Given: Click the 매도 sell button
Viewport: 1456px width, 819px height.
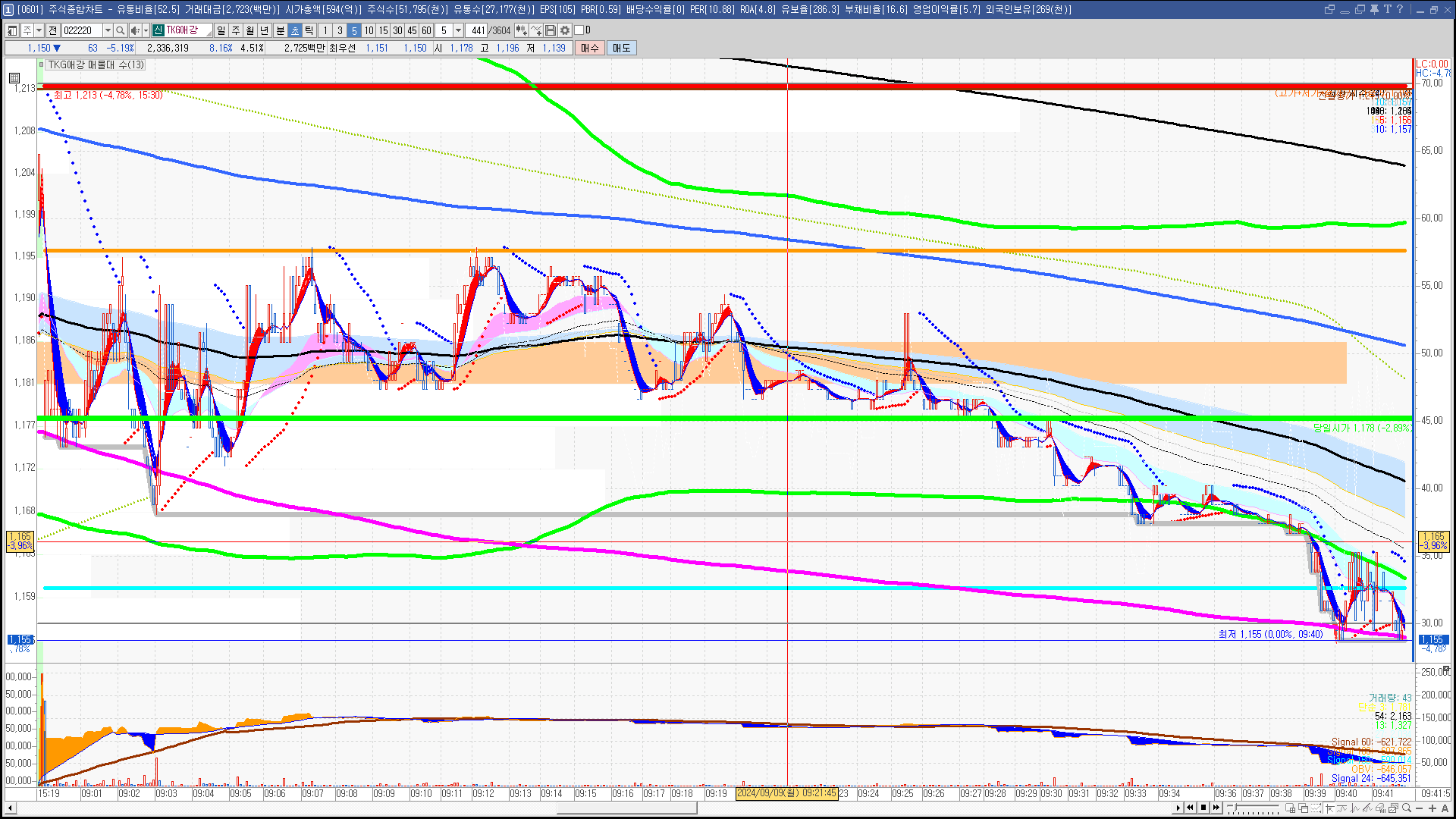Looking at the screenshot, I should [x=621, y=48].
